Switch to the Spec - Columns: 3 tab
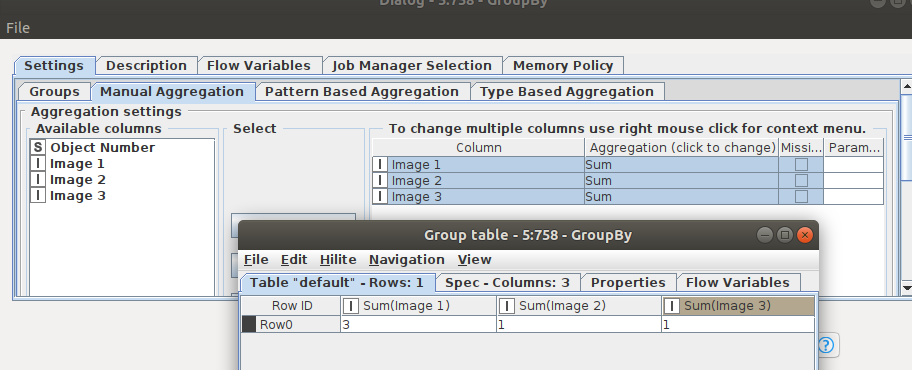912x370 pixels. tap(507, 283)
